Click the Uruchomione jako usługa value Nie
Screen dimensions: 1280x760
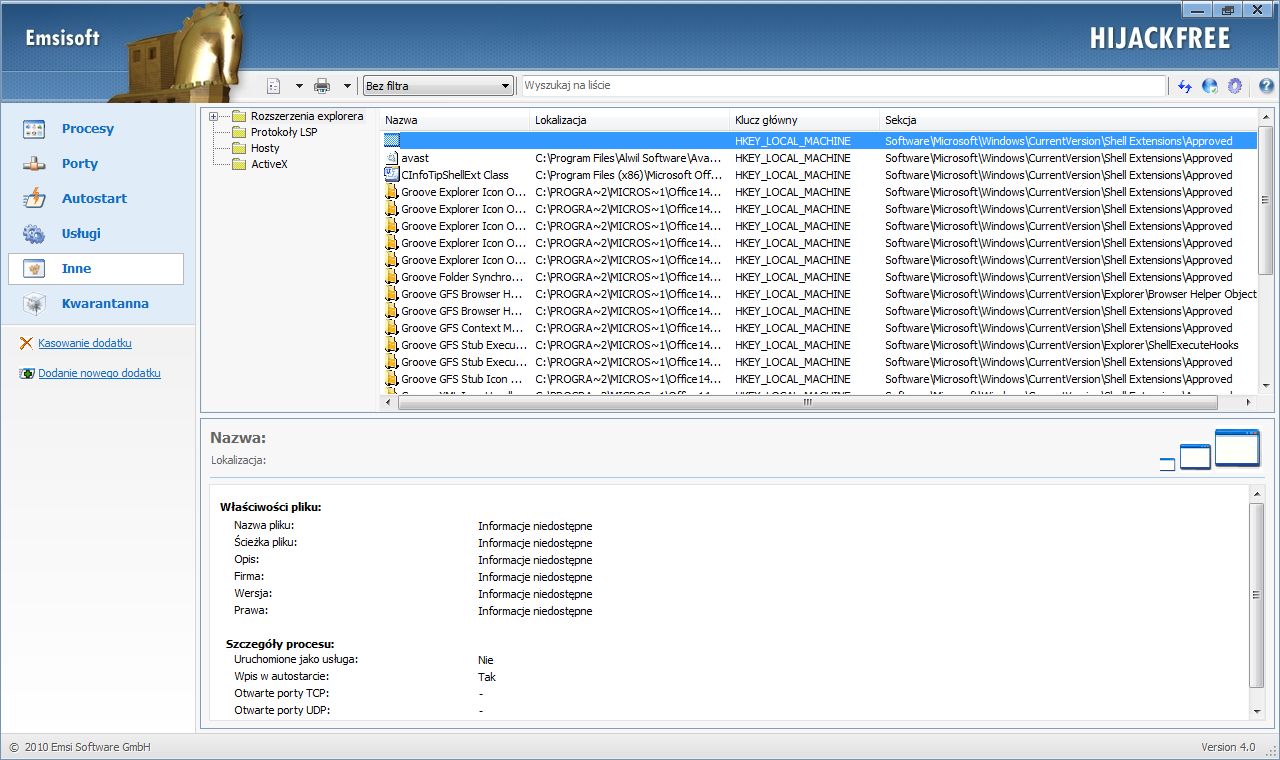(x=485, y=660)
